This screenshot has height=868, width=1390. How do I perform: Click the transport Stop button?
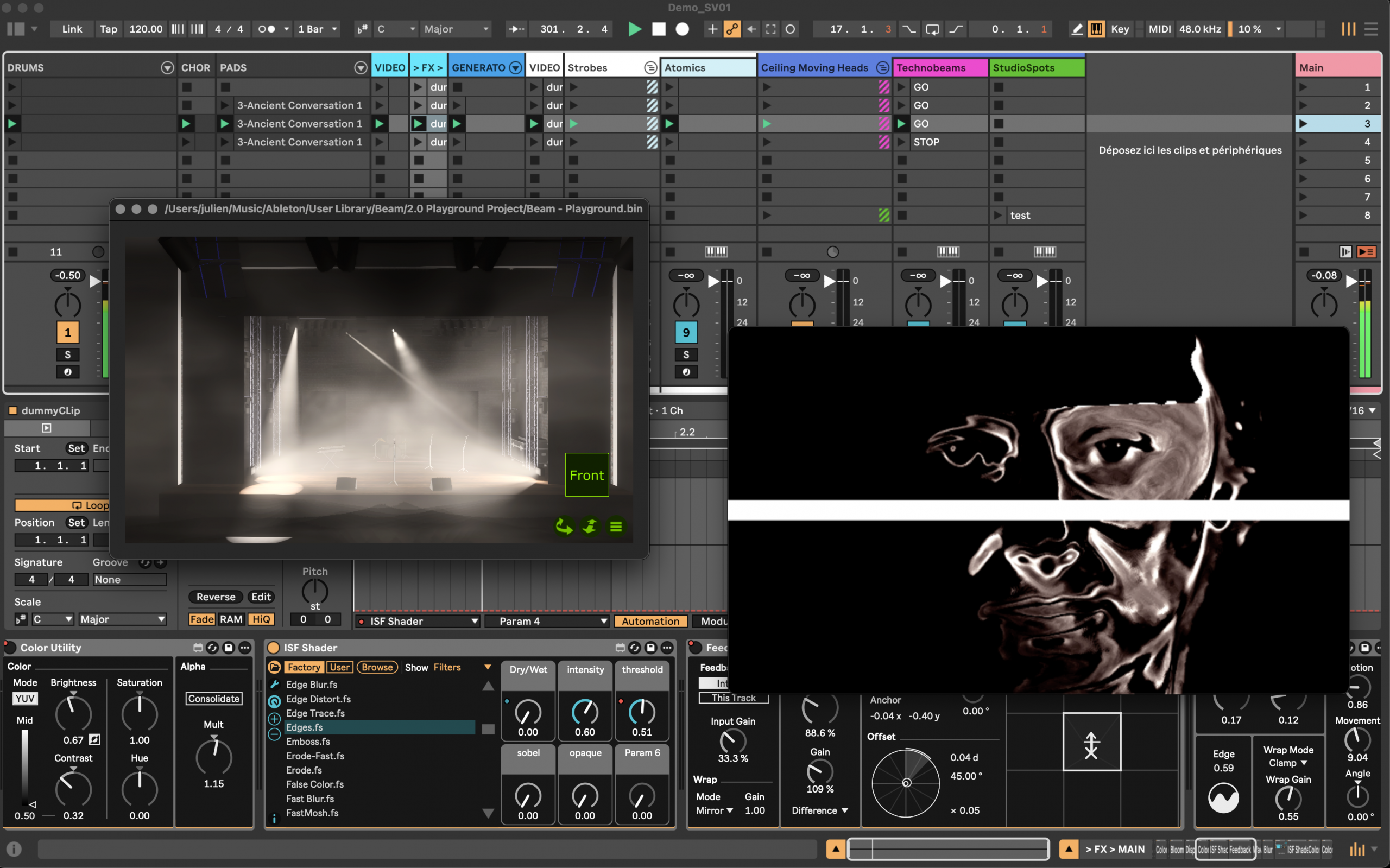tap(659, 29)
